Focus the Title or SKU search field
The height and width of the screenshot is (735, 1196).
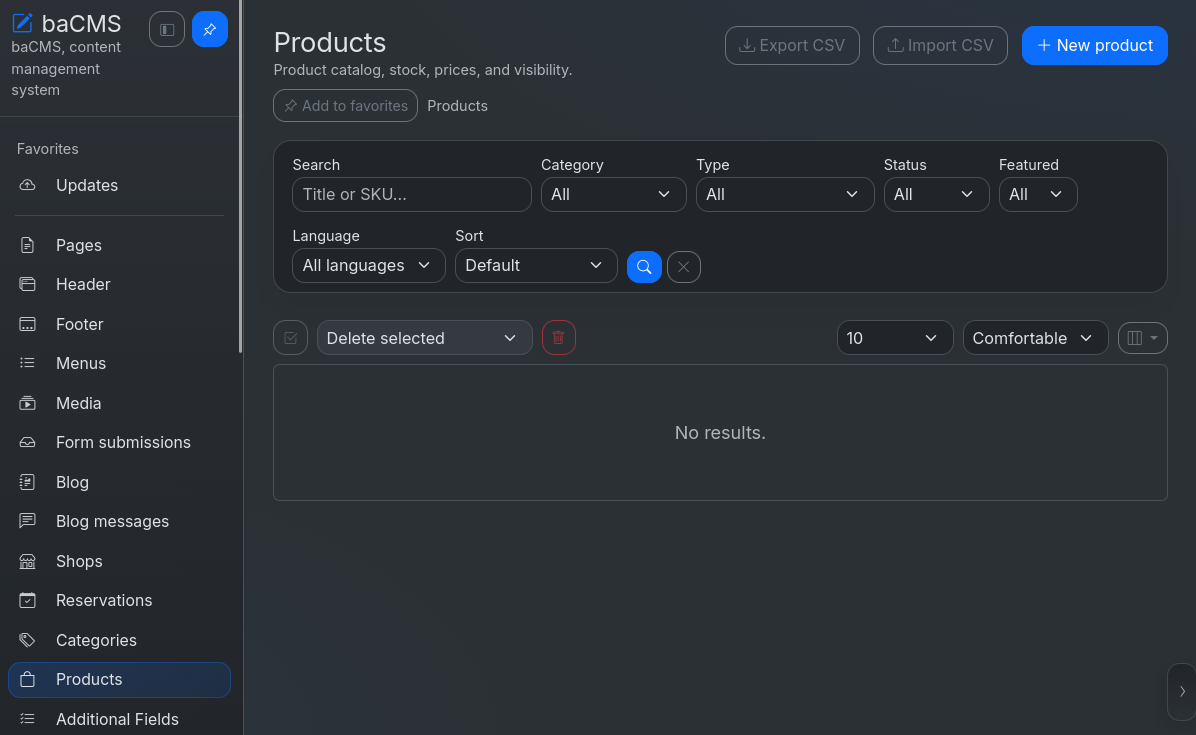(x=412, y=194)
